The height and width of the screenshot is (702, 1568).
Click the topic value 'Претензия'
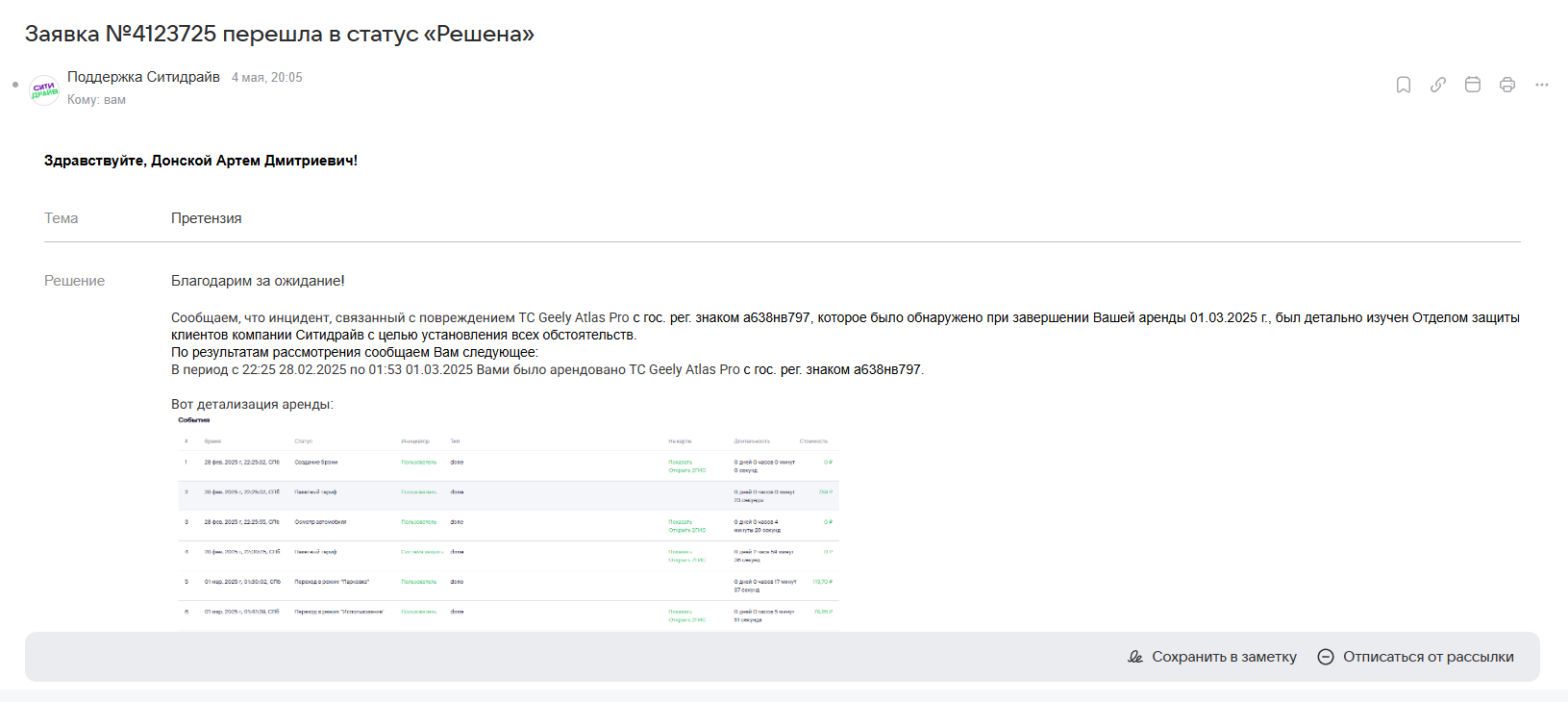click(207, 218)
